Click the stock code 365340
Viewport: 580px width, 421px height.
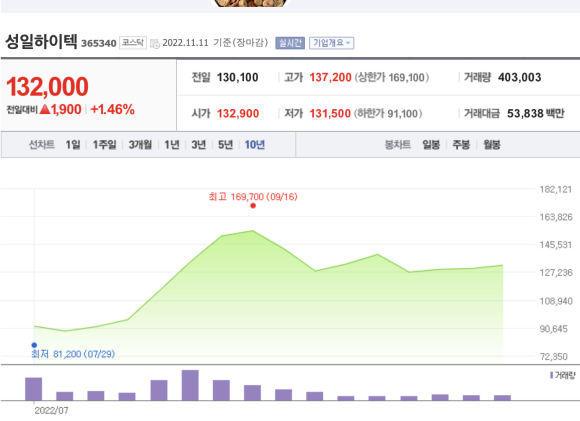pos(99,44)
